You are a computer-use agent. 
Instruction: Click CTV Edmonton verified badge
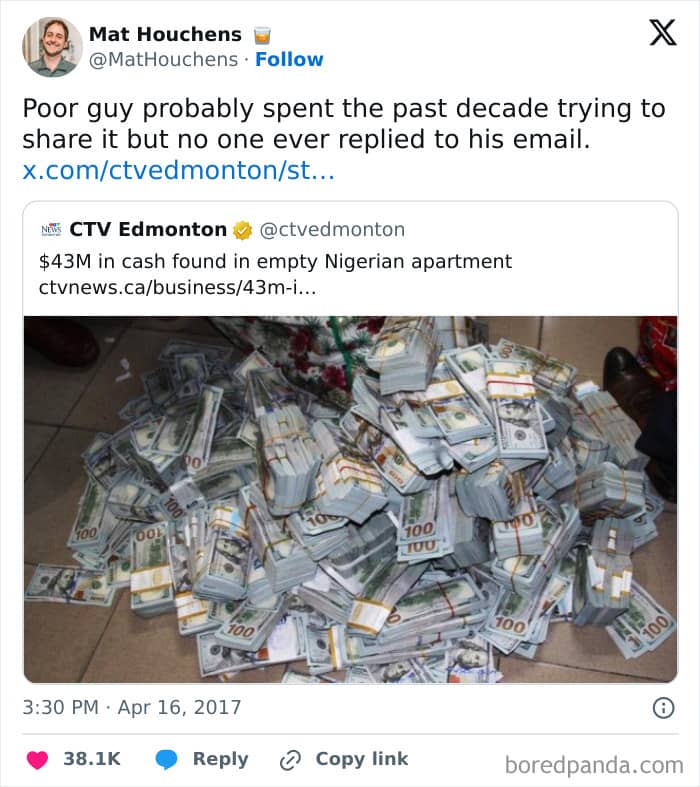(x=242, y=230)
